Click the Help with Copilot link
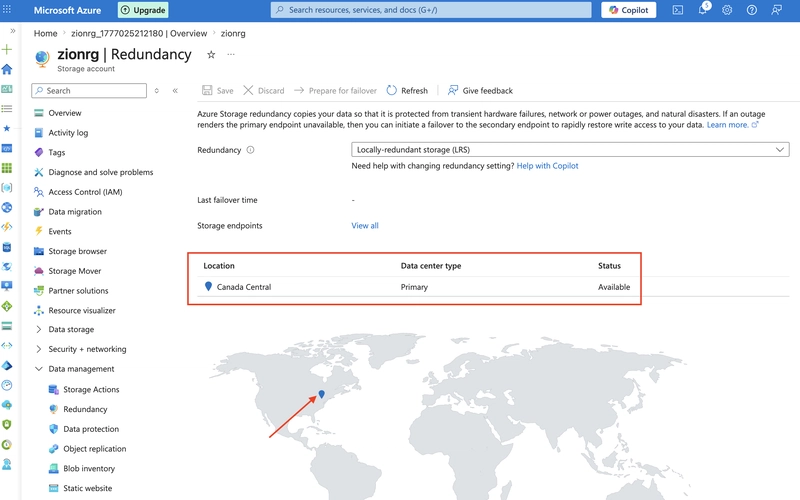The image size is (800, 500). (547, 166)
